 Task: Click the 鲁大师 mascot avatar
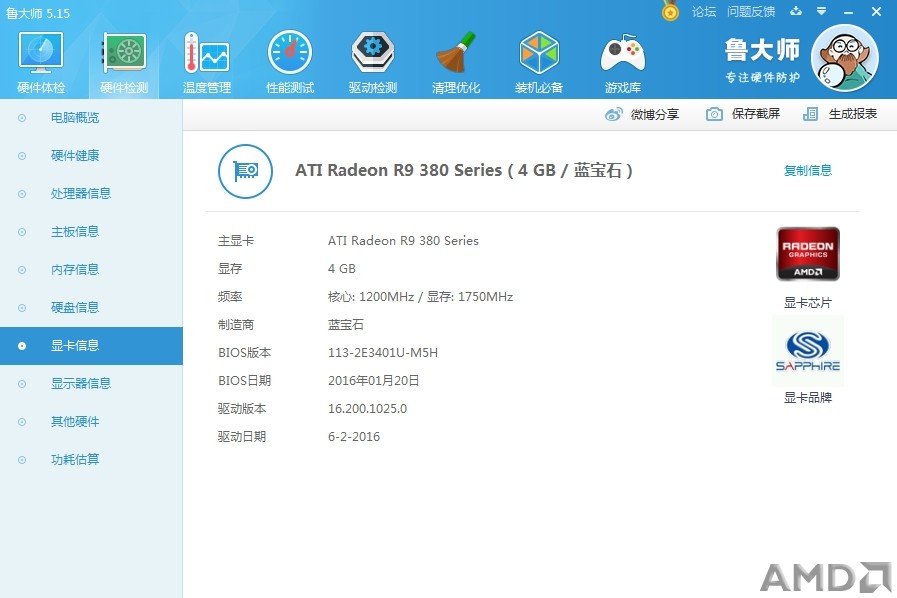(x=846, y=58)
